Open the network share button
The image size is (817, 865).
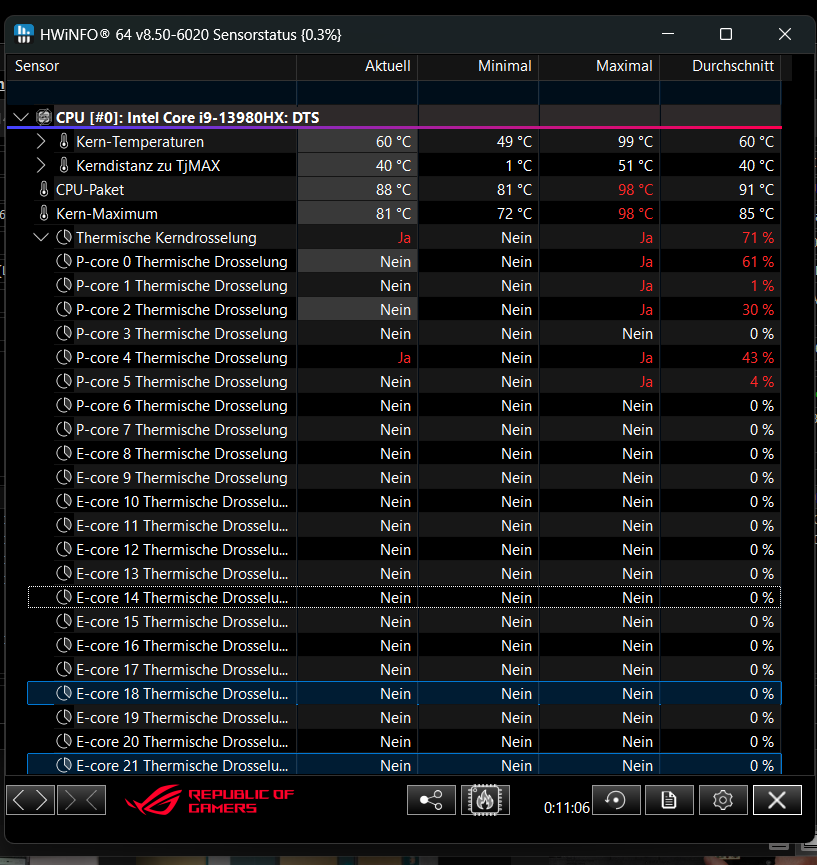coord(431,800)
